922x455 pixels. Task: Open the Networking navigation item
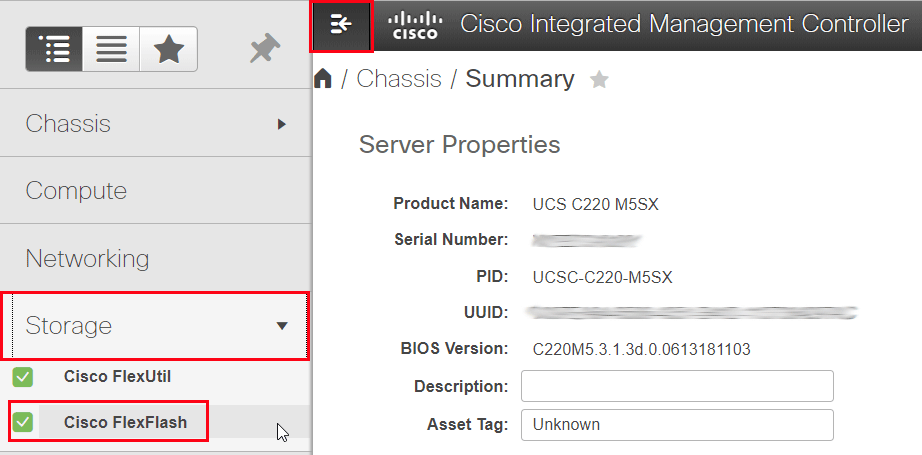(155, 258)
